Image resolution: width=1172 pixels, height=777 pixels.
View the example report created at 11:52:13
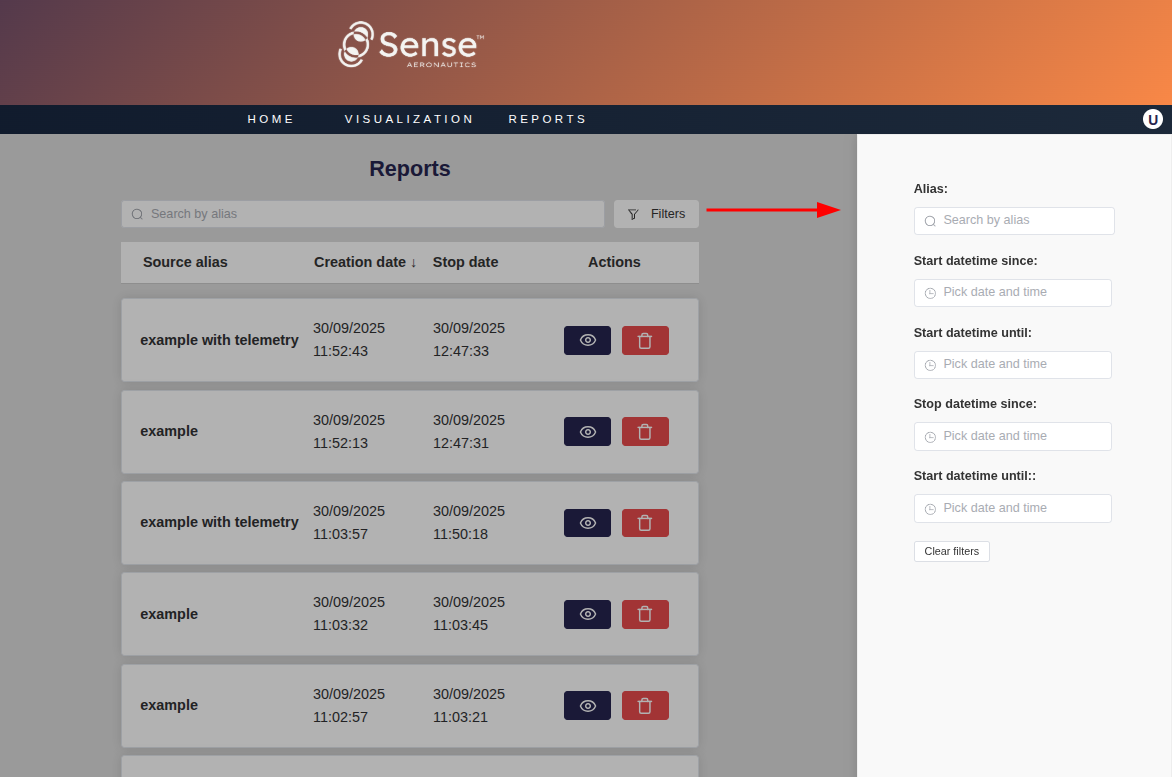coord(587,432)
